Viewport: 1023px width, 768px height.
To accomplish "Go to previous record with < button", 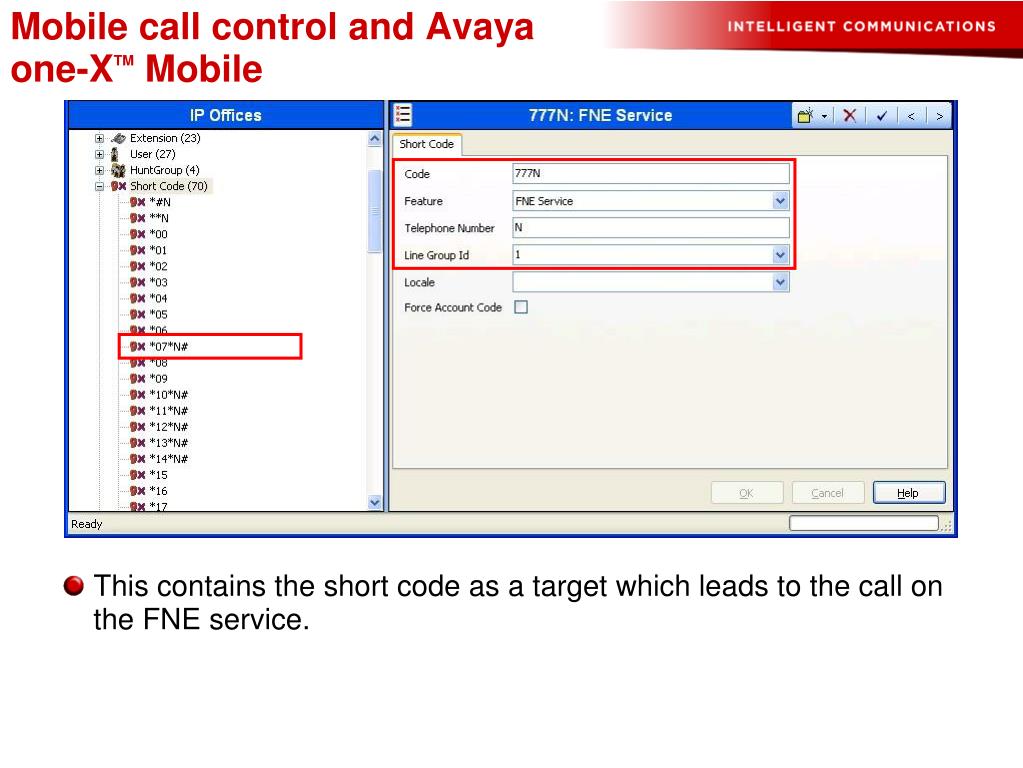I will [911, 116].
